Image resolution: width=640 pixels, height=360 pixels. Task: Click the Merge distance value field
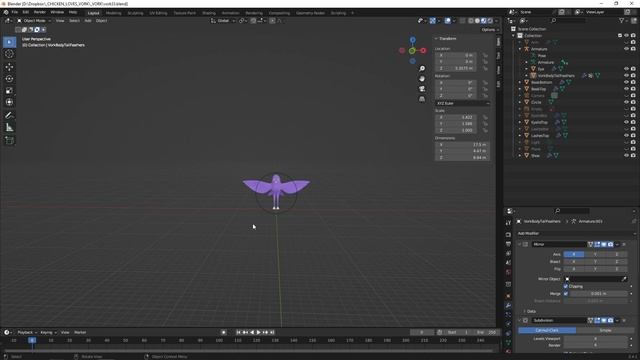(598, 293)
